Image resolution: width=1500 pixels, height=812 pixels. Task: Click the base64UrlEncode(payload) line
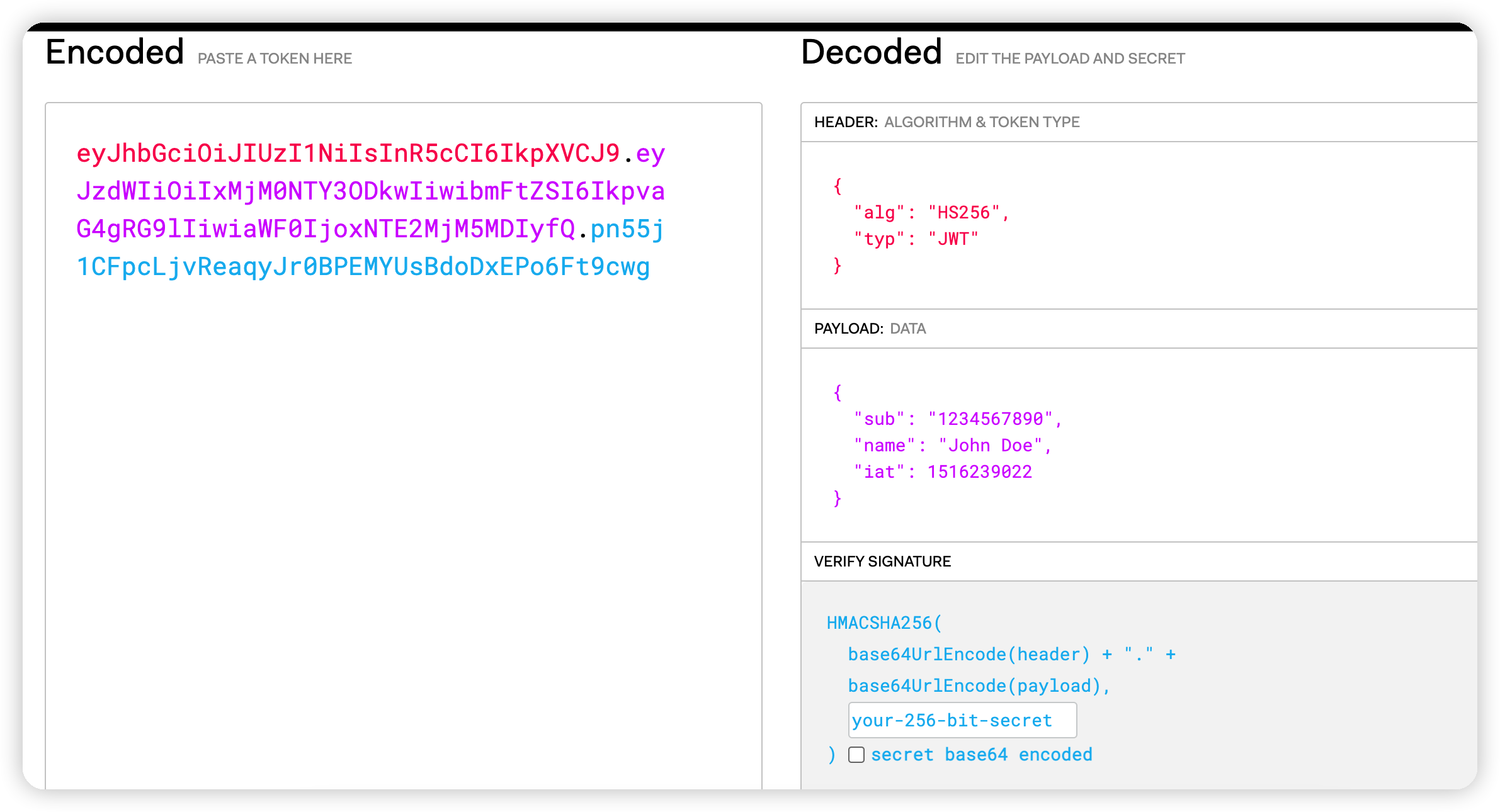point(978,686)
